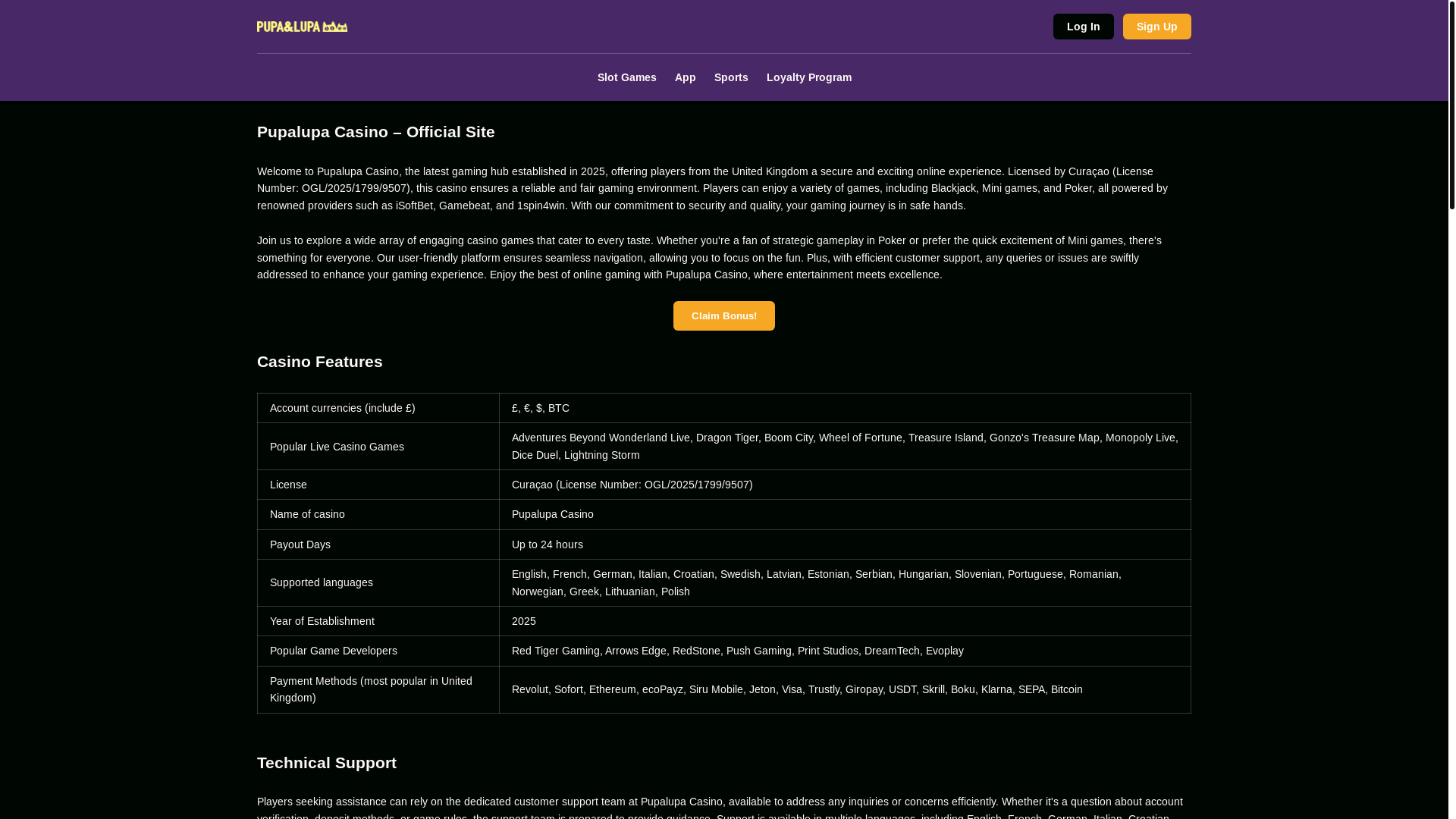Viewport: 1456px width, 819px height.
Task: Click the Claim Bonus! button
Action: [723, 315]
